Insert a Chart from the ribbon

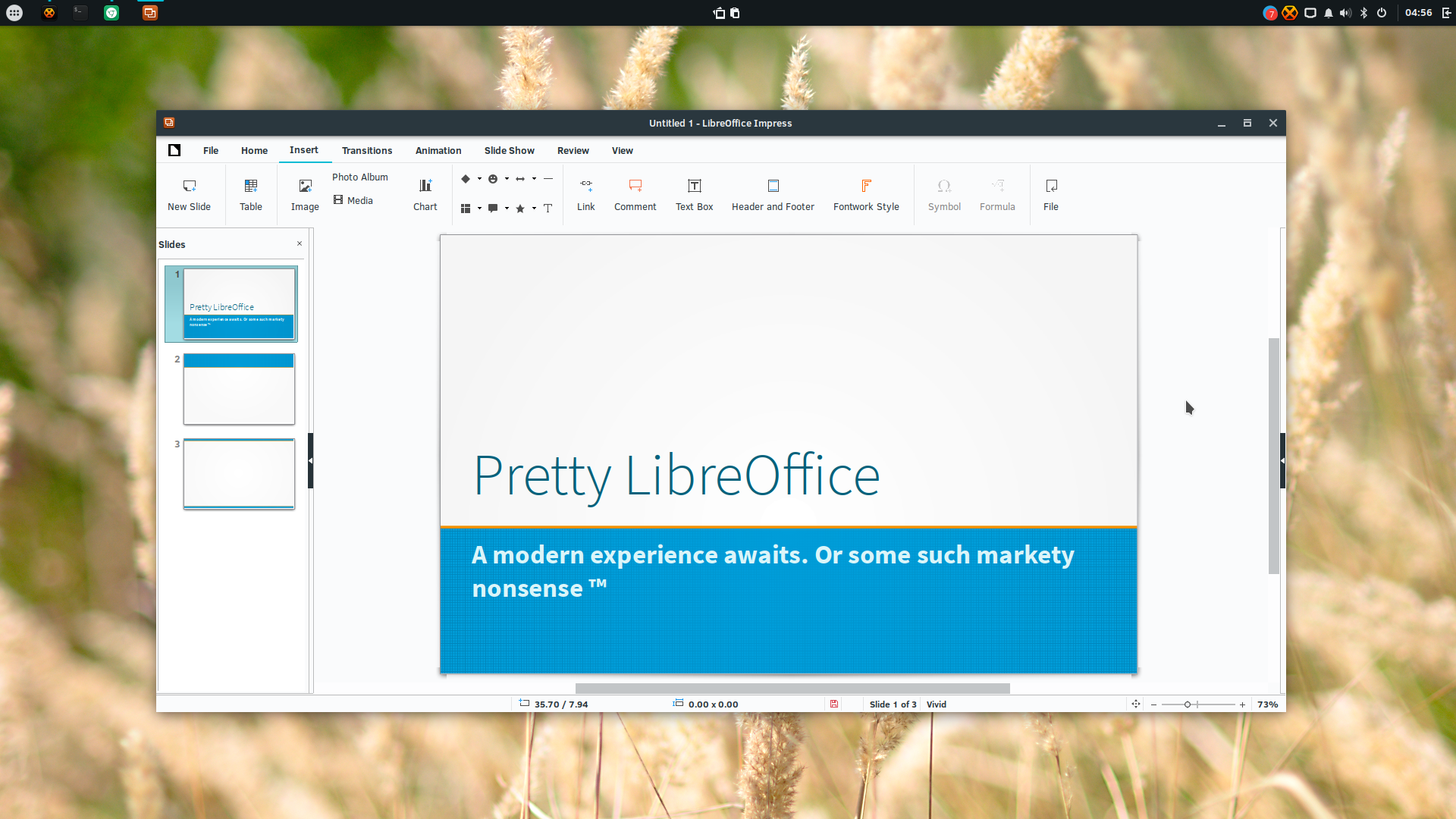coord(425,186)
